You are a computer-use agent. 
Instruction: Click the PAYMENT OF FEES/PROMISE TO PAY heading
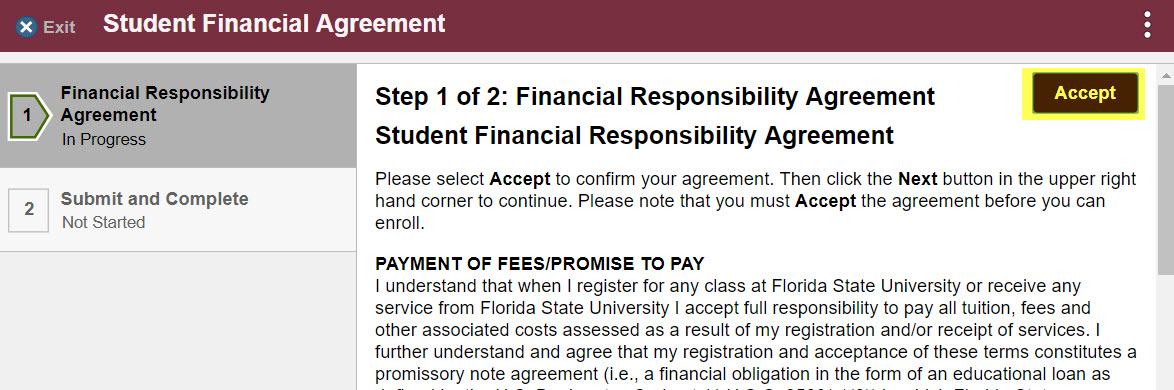pyautogui.click(x=540, y=263)
